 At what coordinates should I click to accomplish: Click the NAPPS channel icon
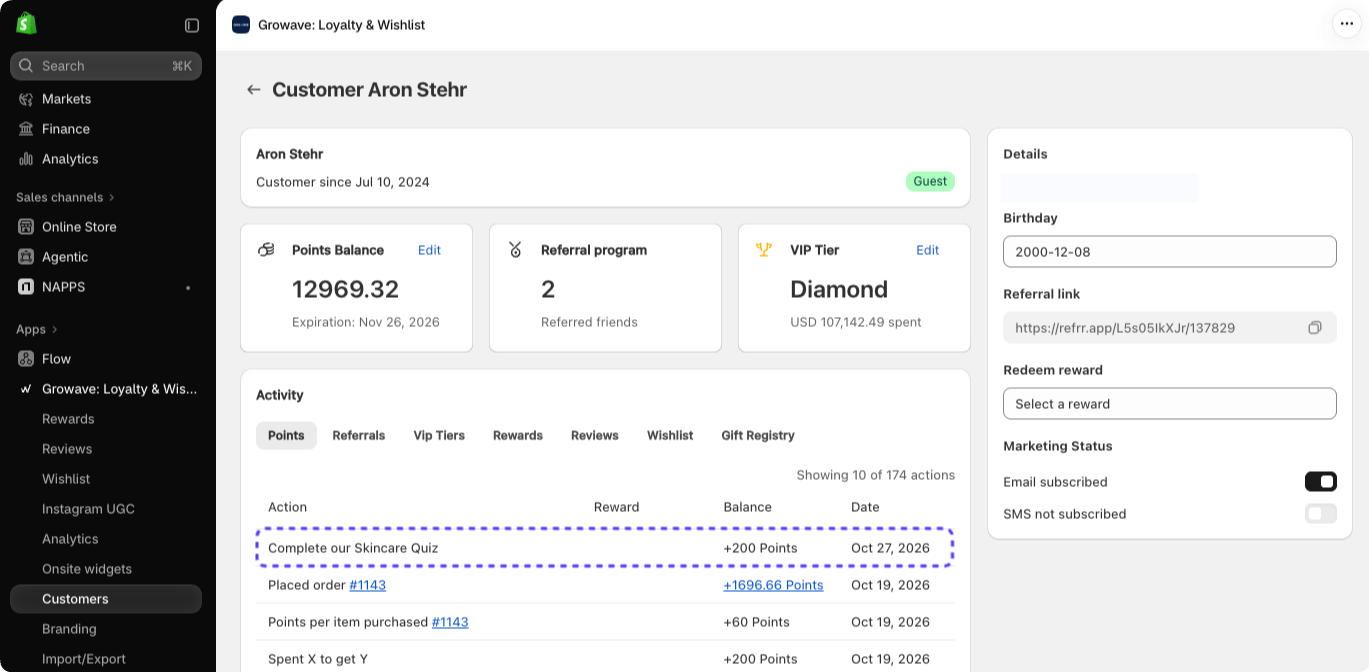coord(26,287)
